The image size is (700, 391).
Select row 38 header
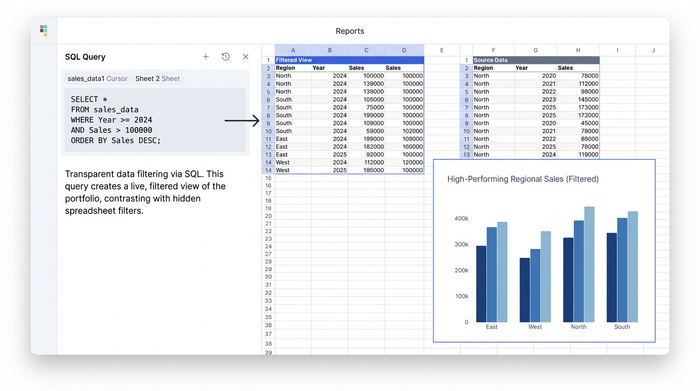coord(268,344)
